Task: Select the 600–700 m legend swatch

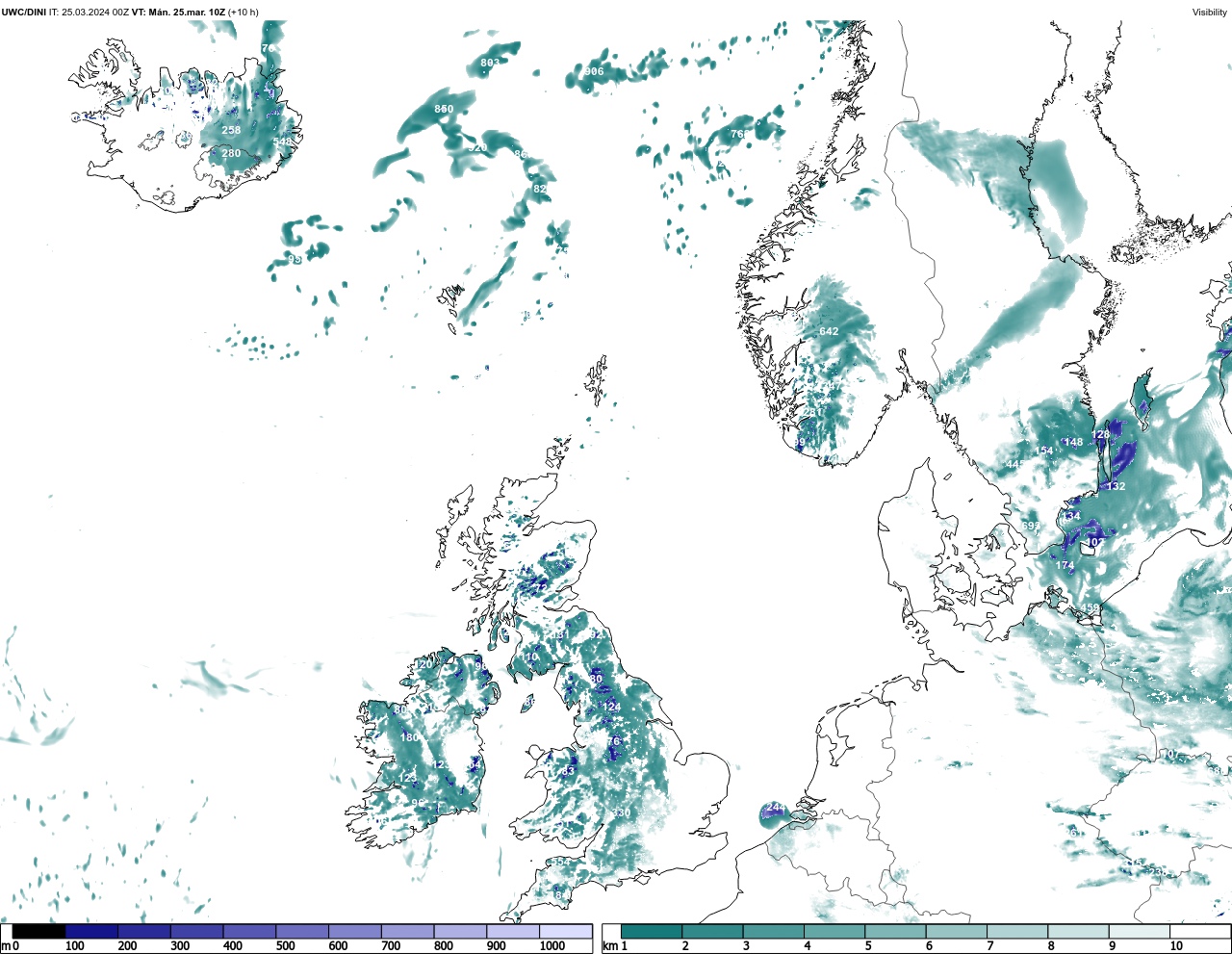Action: click(355, 931)
